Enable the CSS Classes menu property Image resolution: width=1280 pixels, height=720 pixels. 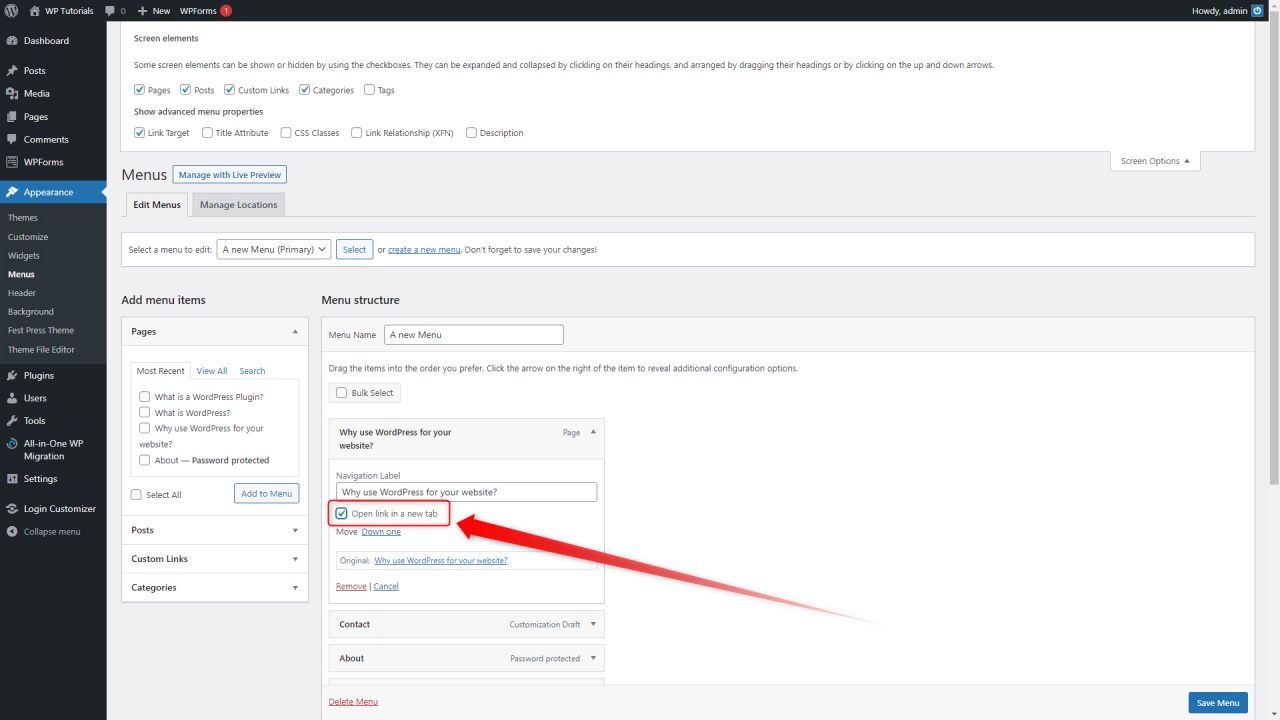coord(286,132)
